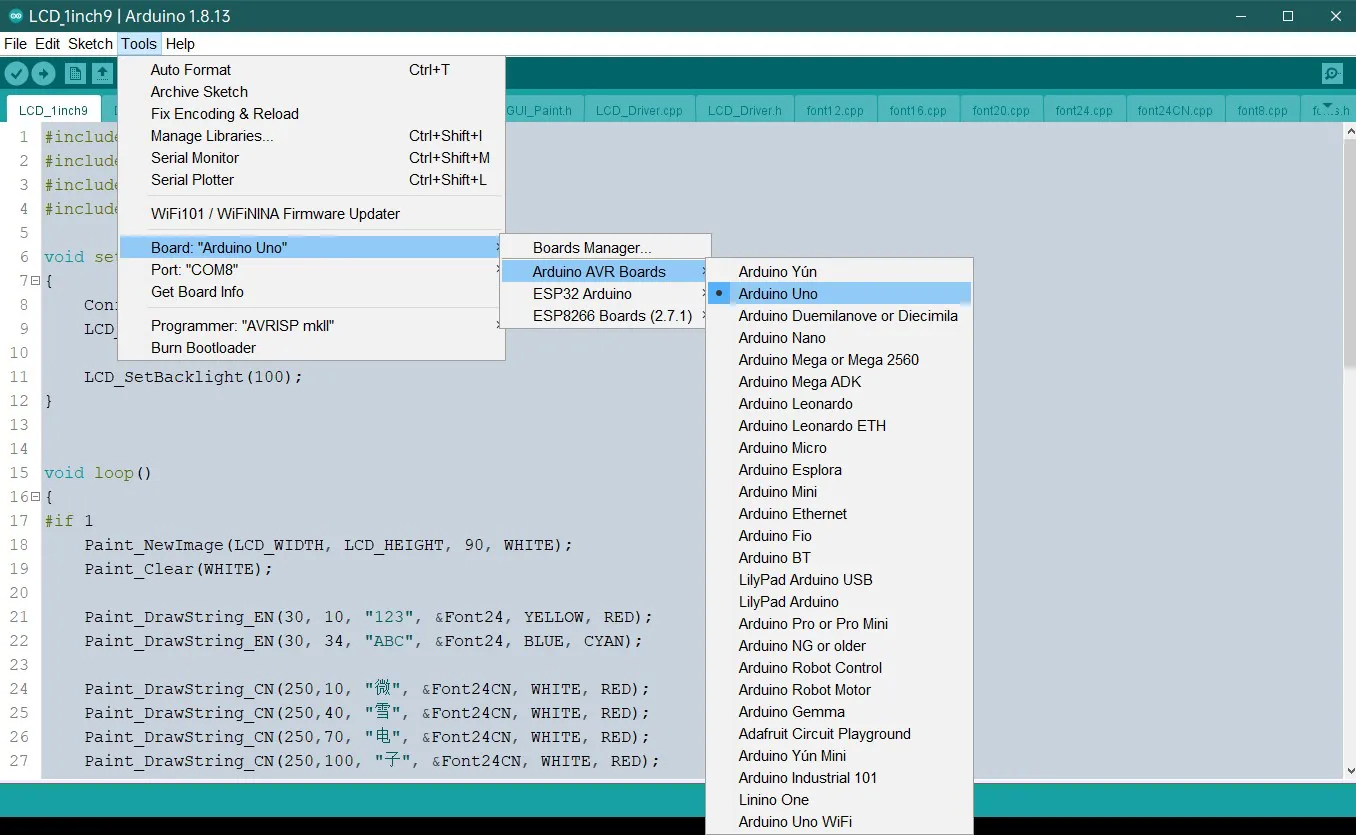Expand the Programmer: "AVRISP mkII" submenu

311,326
